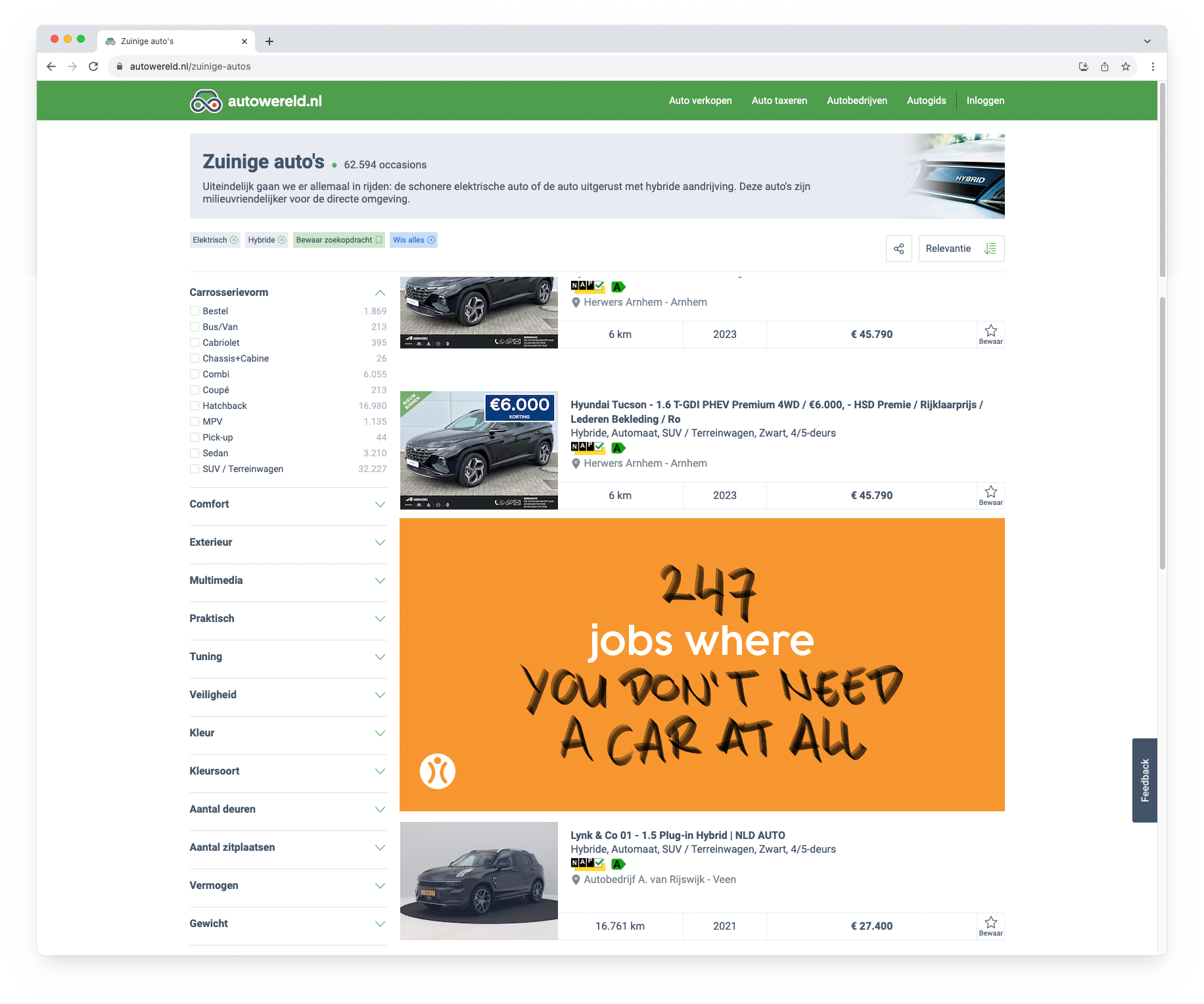Open the browser share icon

pos(1105,66)
